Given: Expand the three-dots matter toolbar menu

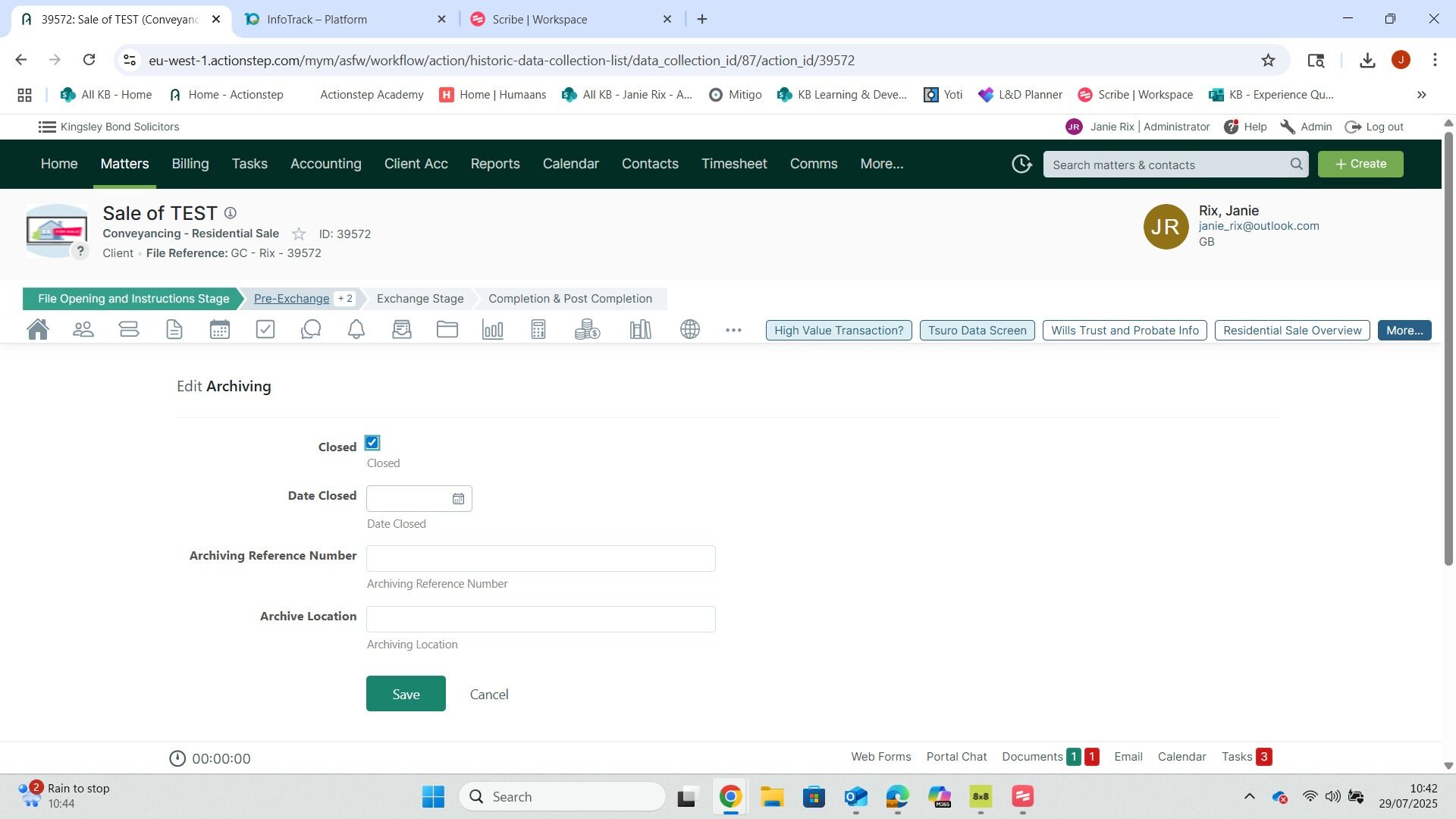Looking at the screenshot, I should [733, 330].
